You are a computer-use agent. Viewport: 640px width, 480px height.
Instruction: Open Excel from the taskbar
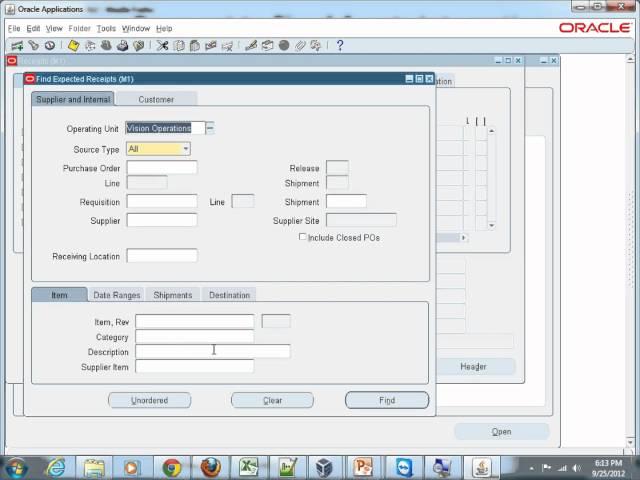tap(249, 467)
